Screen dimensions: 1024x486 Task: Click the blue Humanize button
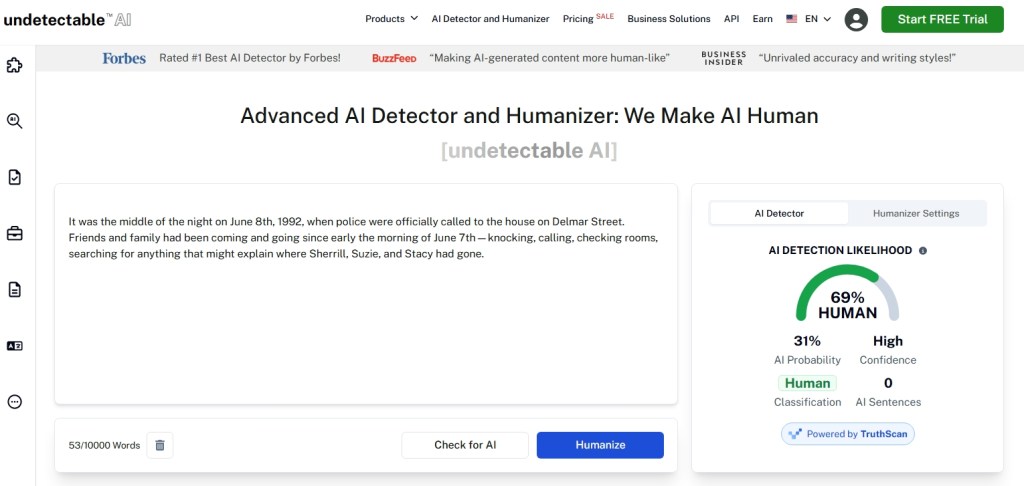coord(600,445)
